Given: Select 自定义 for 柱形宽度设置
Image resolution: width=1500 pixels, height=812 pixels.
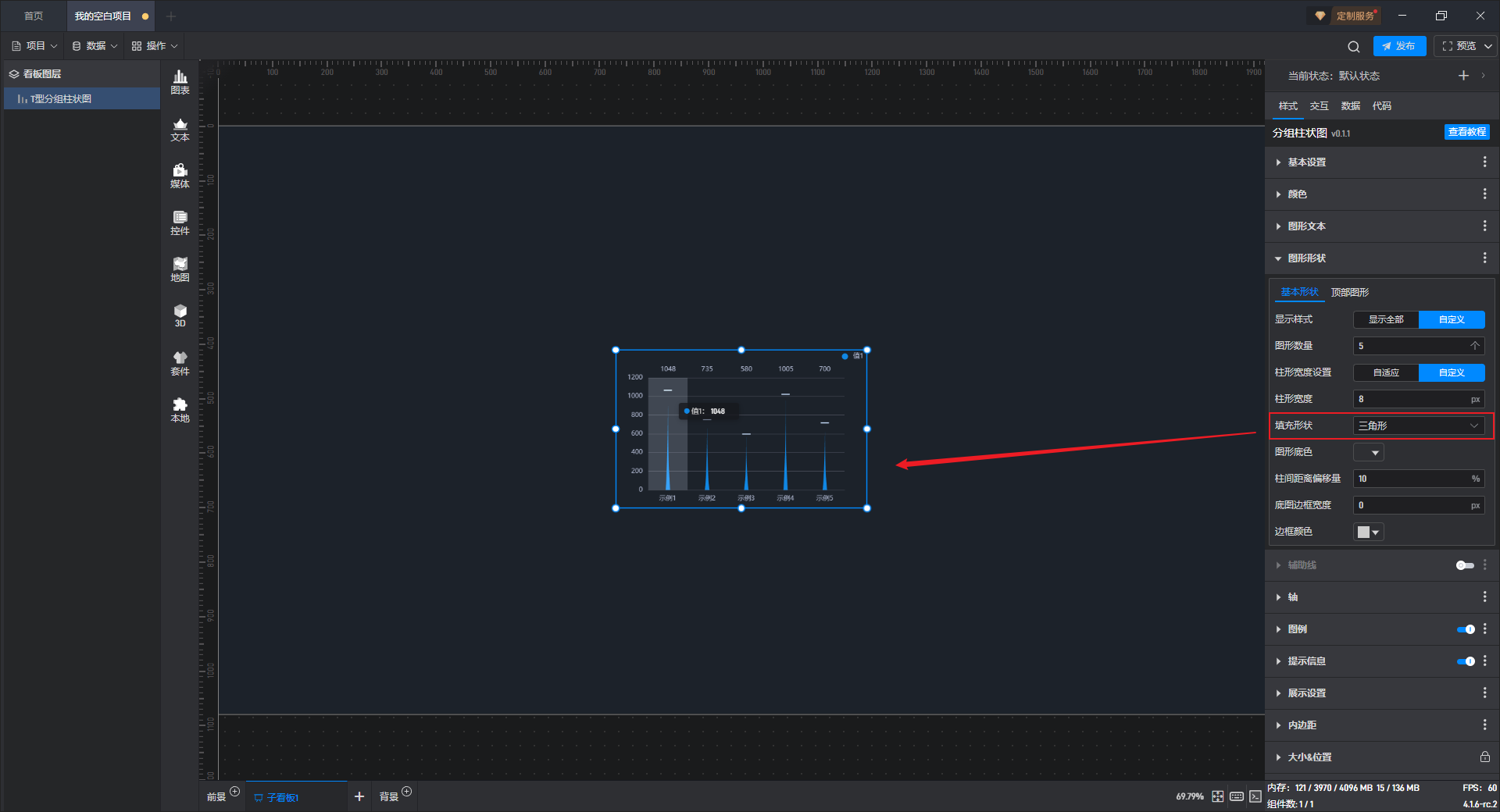Looking at the screenshot, I should [1452, 372].
